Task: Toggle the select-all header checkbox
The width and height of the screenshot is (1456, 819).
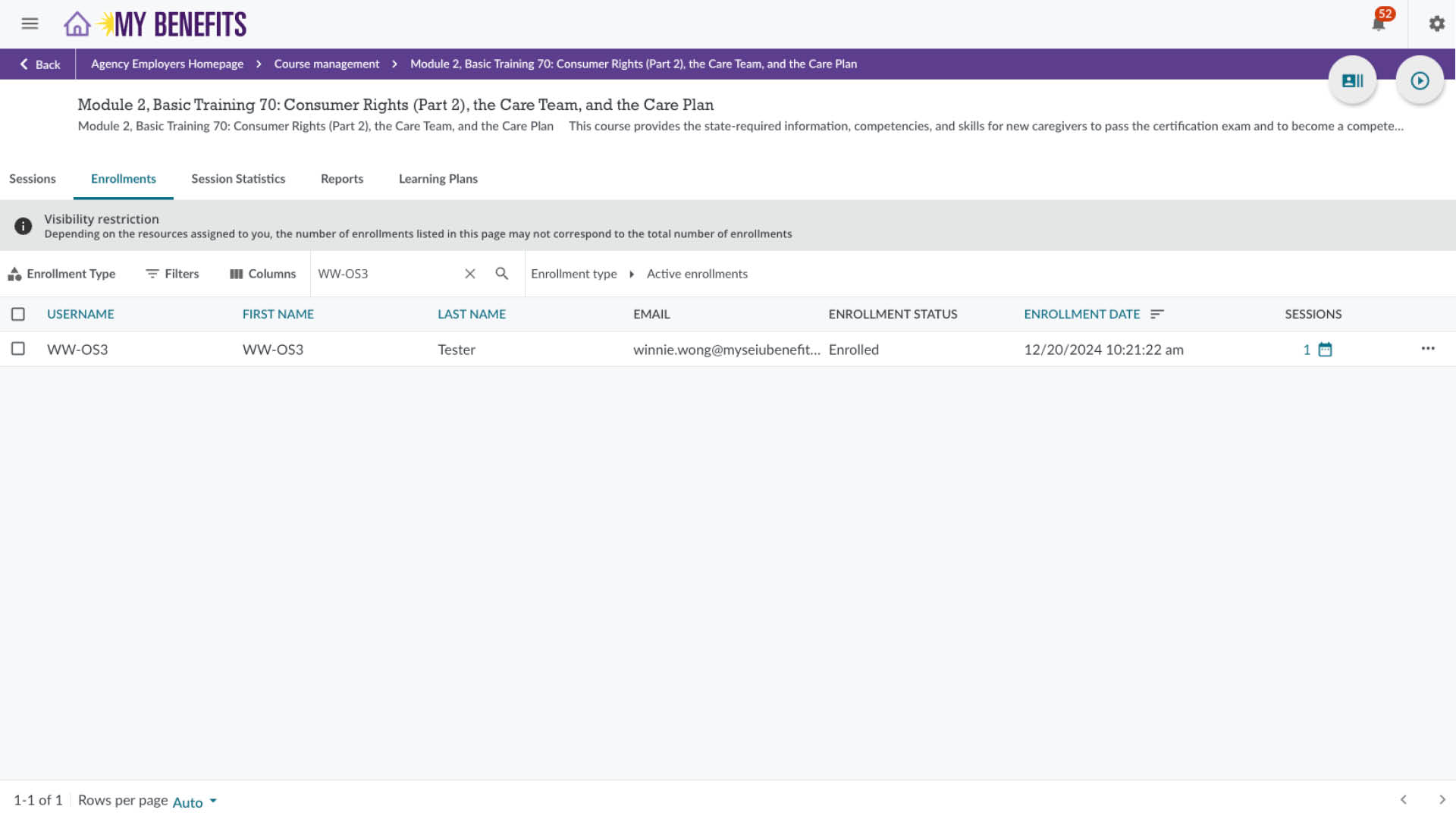Action: (18, 314)
